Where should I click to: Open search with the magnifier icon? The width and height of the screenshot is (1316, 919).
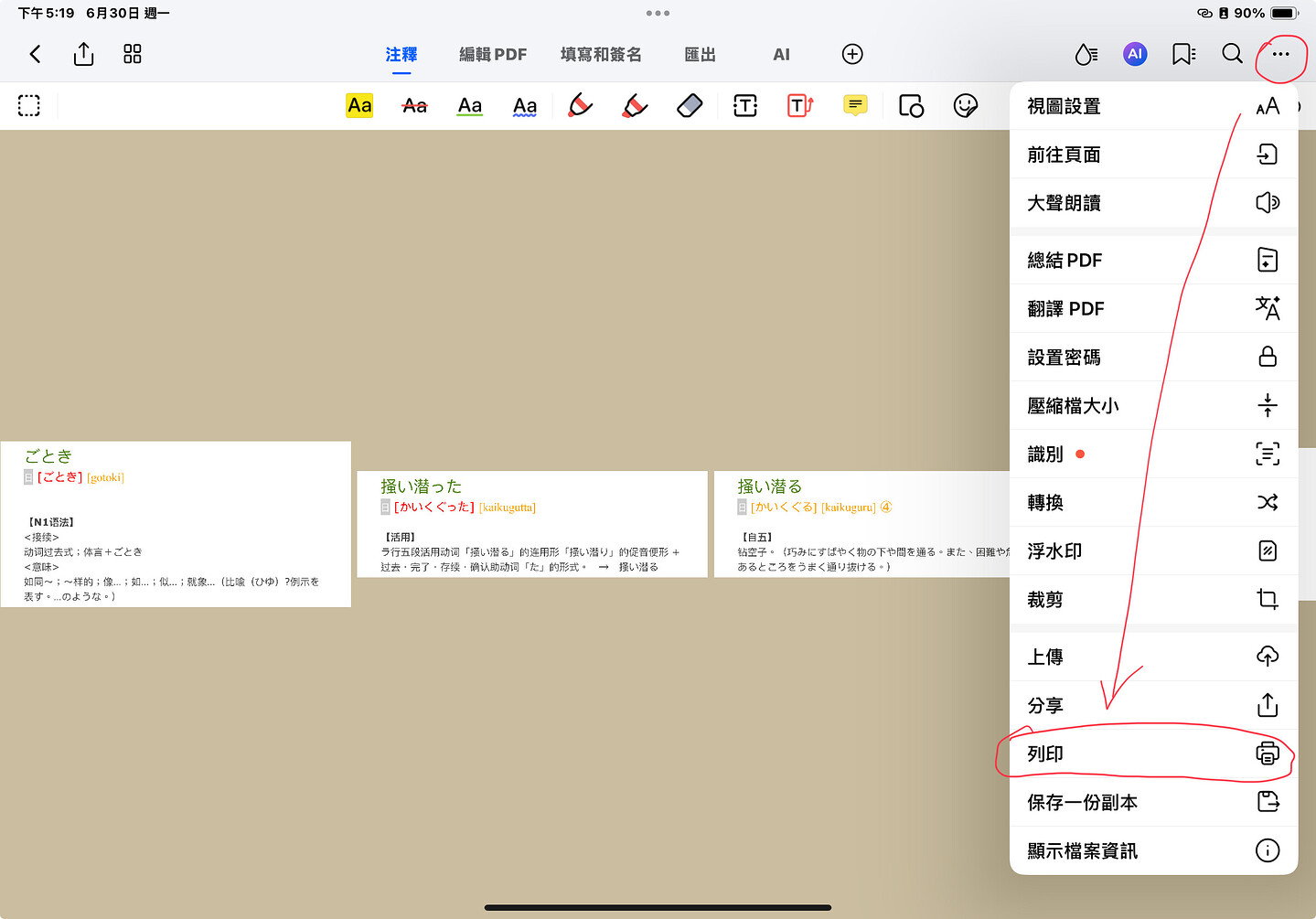[x=1232, y=54]
